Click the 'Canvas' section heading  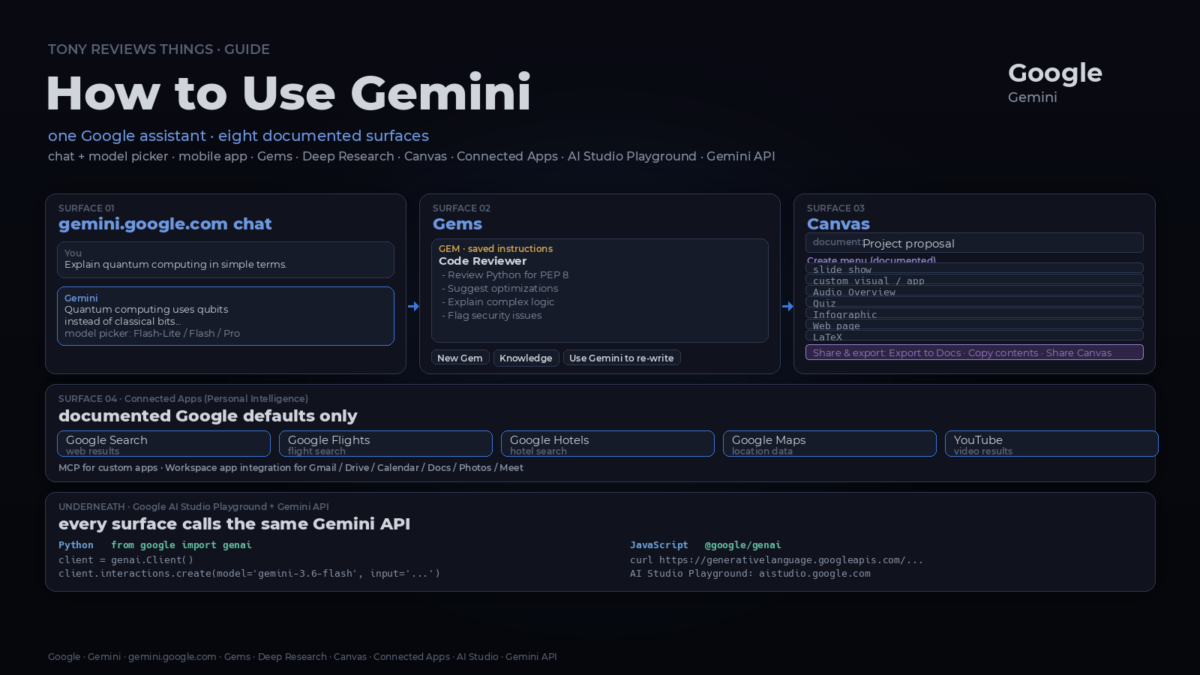pyautogui.click(x=838, y=224)
